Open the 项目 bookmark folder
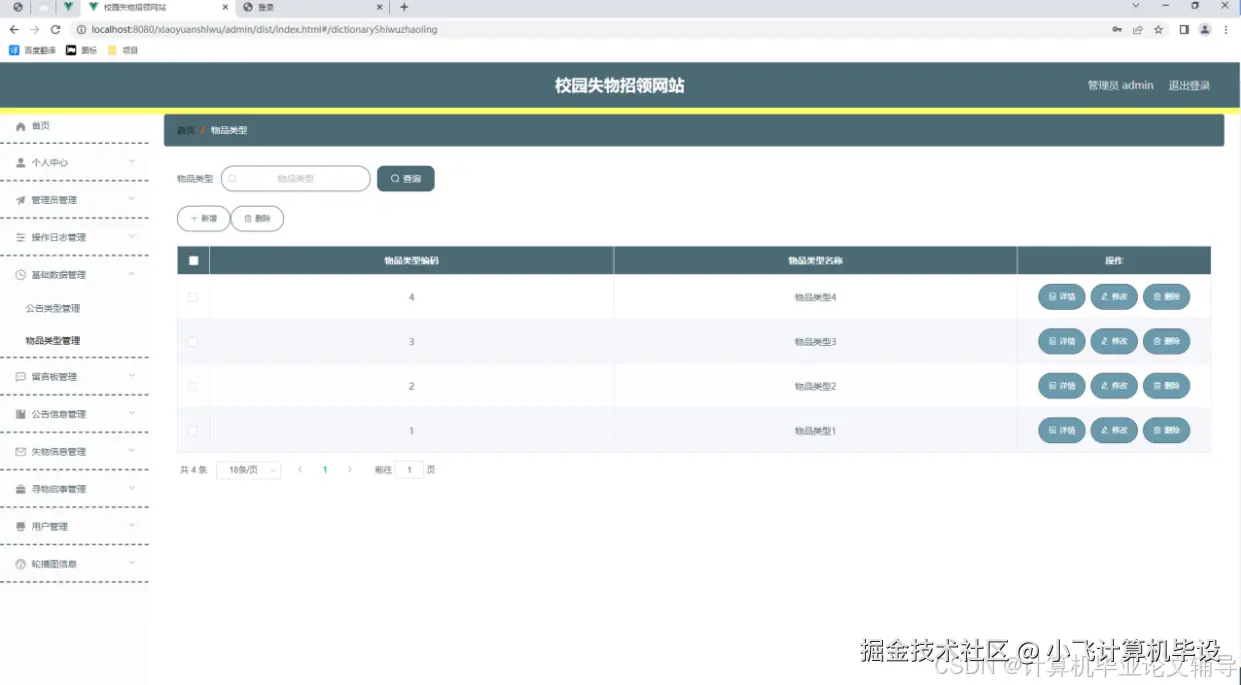Viewport: 1241px width, 685px height. tap(122, 50)
